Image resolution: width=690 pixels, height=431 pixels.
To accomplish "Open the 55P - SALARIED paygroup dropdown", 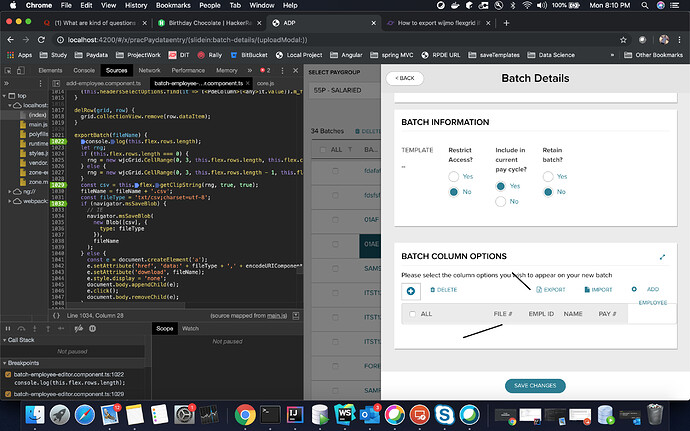I will click(x=344, y=90).
